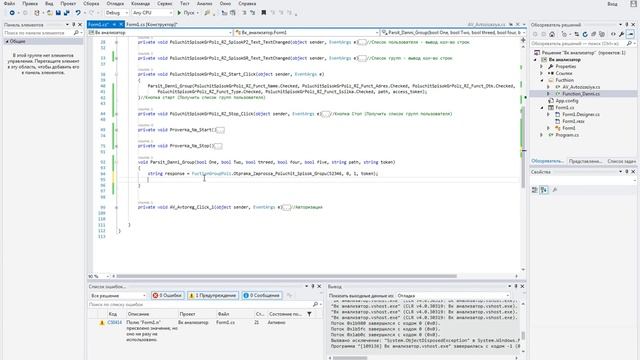Open the Файл menu
The image size is (640, 360).
click(9, 3)
